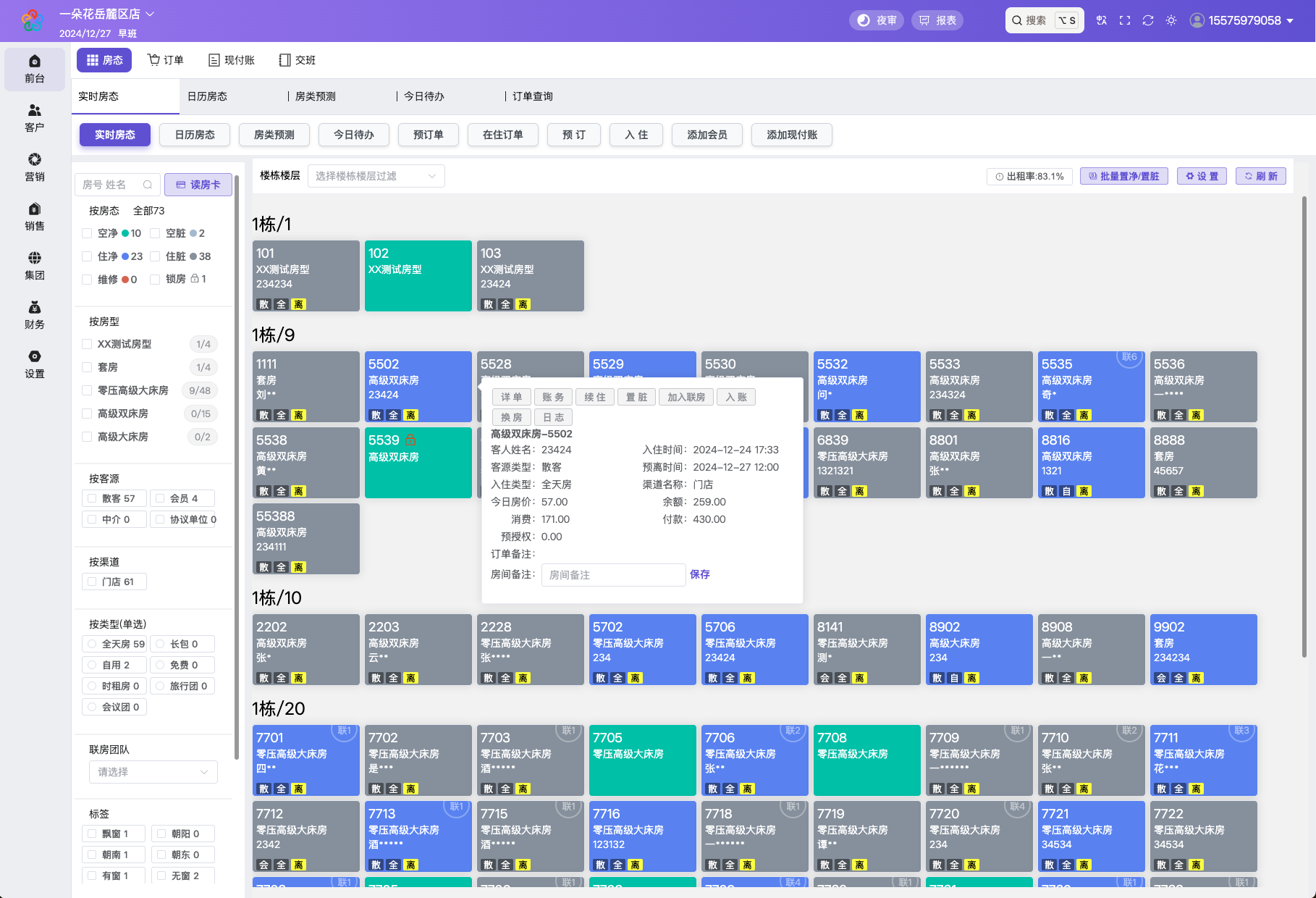This screenshot has width=1316, height=898.
Task: Click 加入联房 in the room popup
Action: (x=686, y=397)
